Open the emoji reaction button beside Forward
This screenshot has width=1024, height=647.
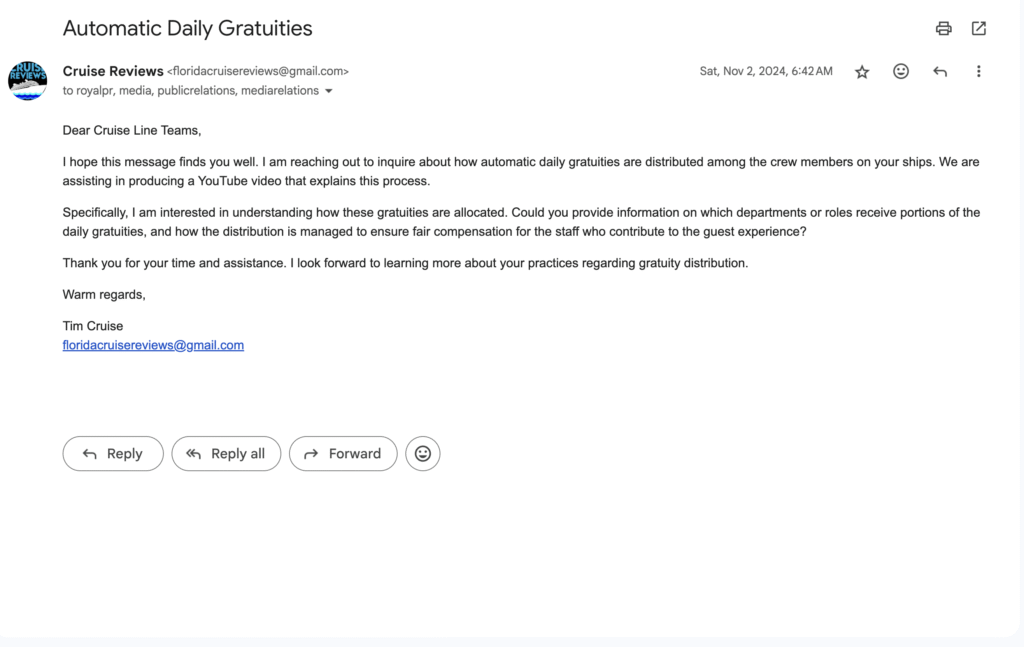click(423, 454)
